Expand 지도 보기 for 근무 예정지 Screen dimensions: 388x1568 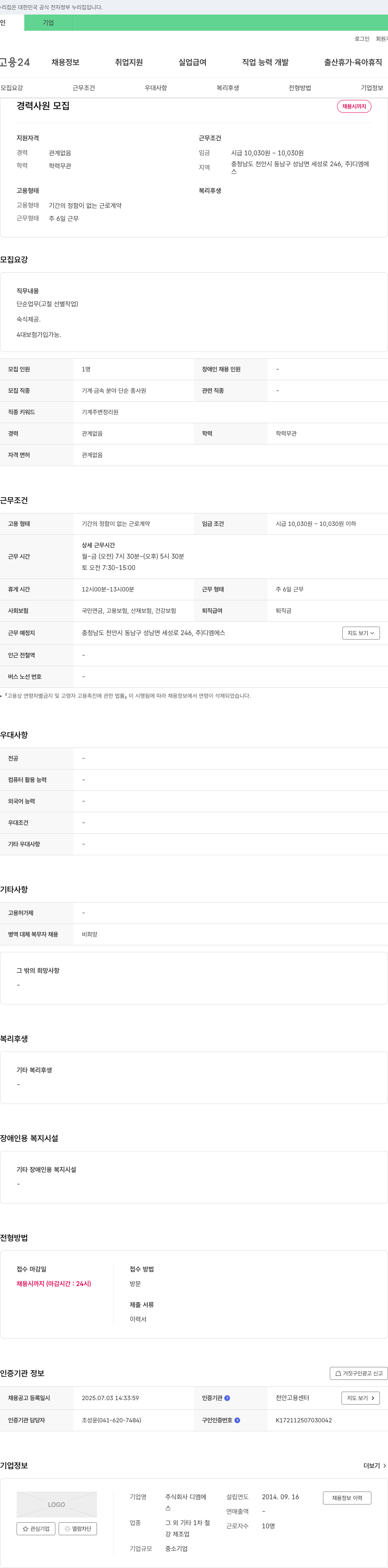click(x=361, y=633)
